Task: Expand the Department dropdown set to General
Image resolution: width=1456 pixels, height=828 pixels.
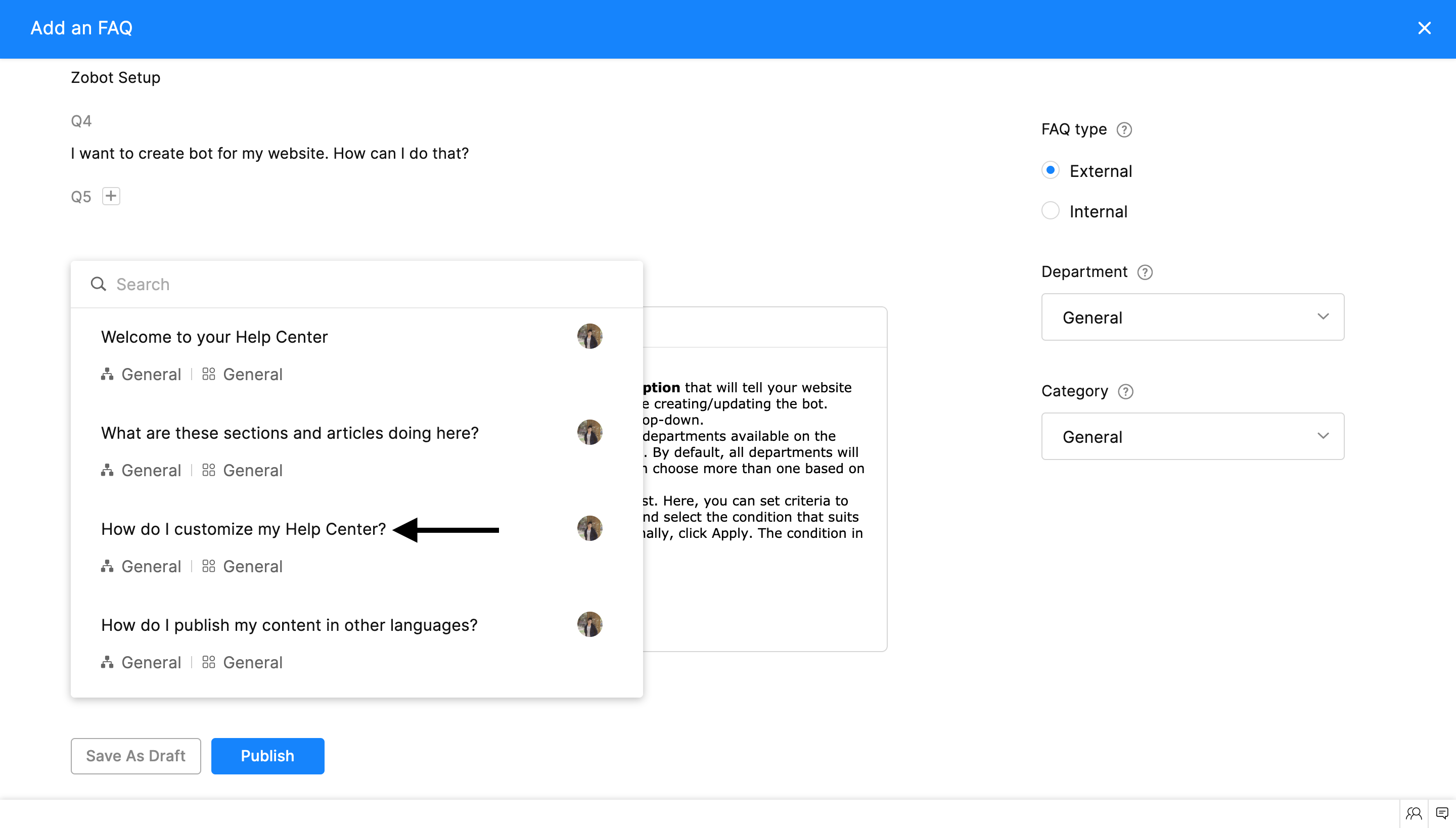Action: click(1192, 317)
